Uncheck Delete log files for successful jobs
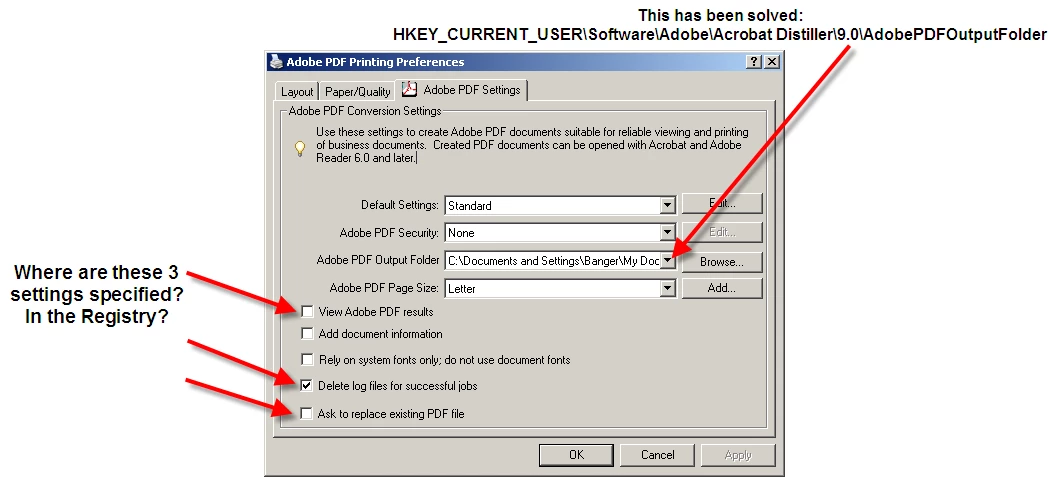This screenshot has height=477, width=1060. pyautogui.click(x=308, y=386)
